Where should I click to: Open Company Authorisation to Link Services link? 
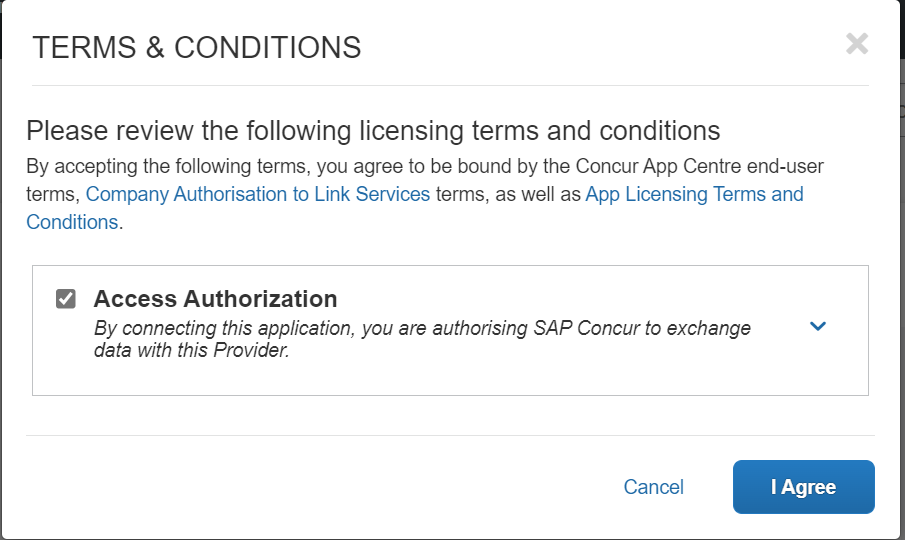tap(258, 194)
